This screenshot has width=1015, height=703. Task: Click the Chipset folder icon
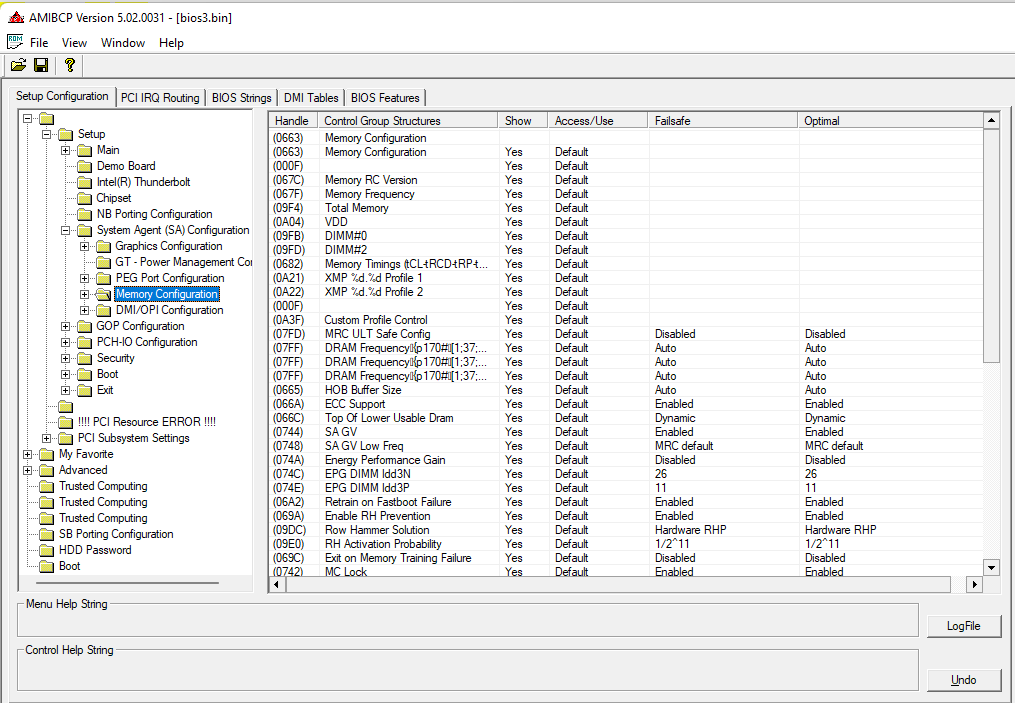pyautogui.click(x=85, y=199)
